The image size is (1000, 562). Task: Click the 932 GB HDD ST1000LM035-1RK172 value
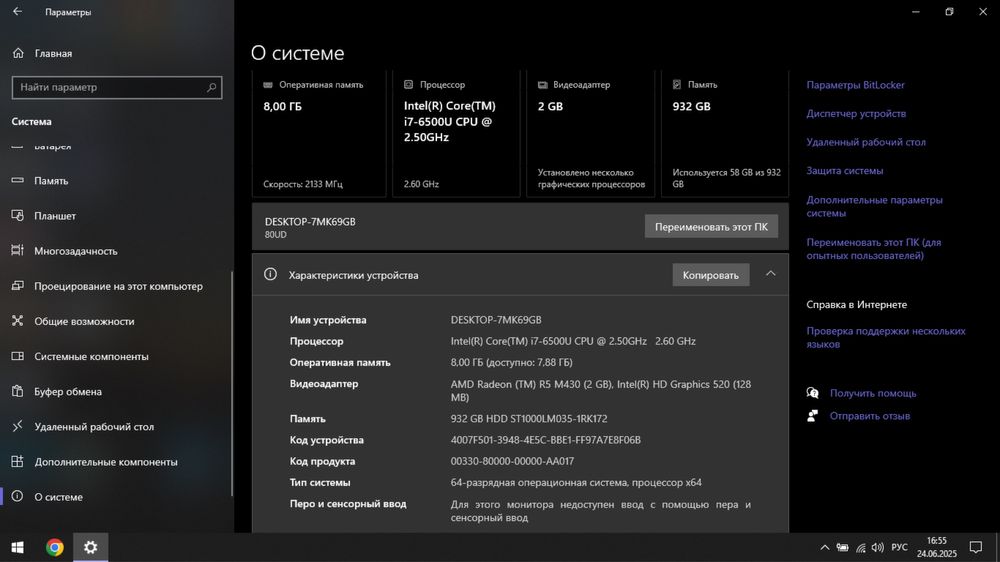pos(529,419)
